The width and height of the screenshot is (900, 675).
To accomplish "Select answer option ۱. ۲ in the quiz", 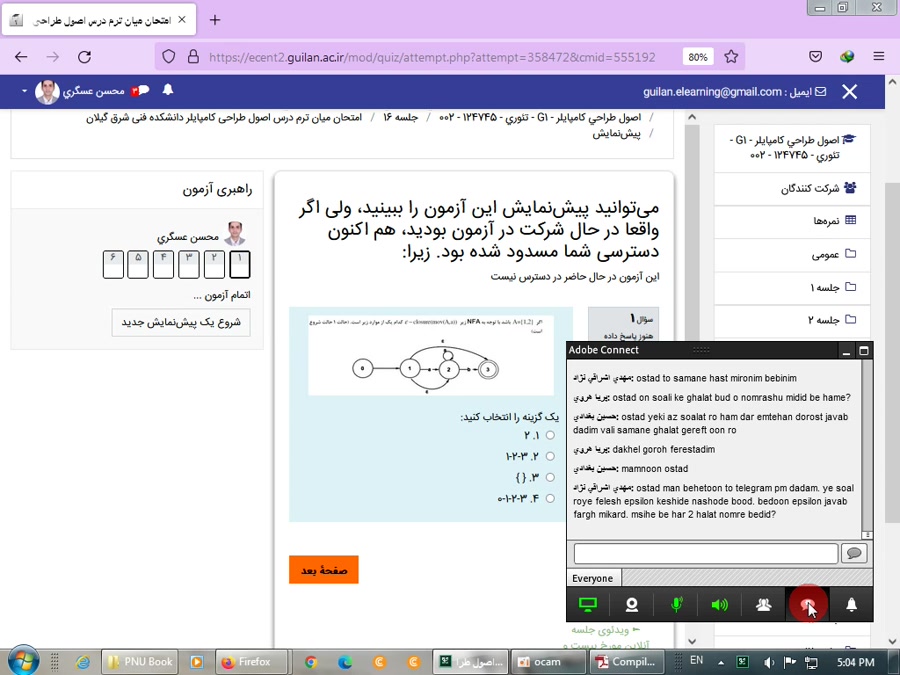I will (549, 435).
